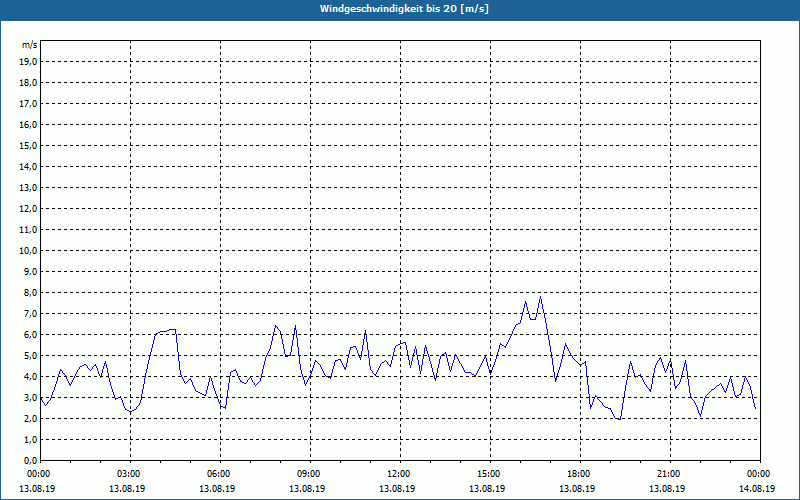Image resolution: width=800 pixels, height=500 pixels.
Task: Click the 2,0 y-axis label
Action: coord(30,418)
